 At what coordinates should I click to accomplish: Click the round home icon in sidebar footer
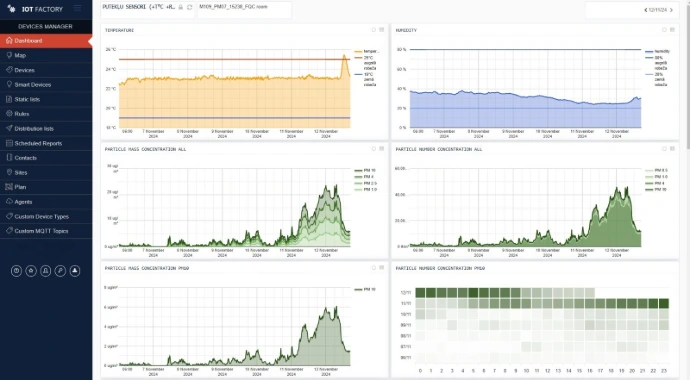(x=31, y=271)
